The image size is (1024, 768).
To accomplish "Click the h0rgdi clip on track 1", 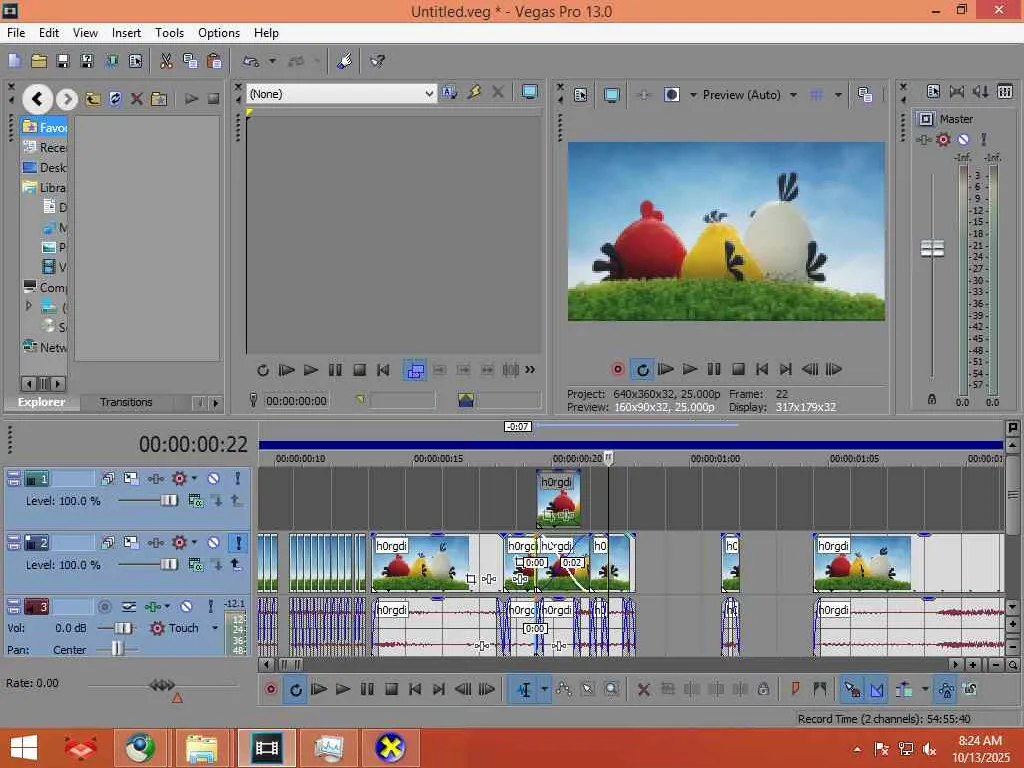I will coord(558,498).
